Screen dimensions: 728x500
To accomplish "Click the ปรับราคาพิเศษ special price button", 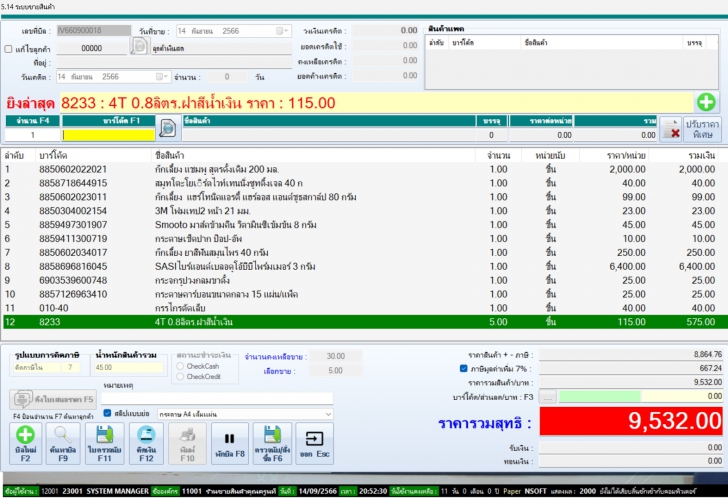I will pos(702,129).
